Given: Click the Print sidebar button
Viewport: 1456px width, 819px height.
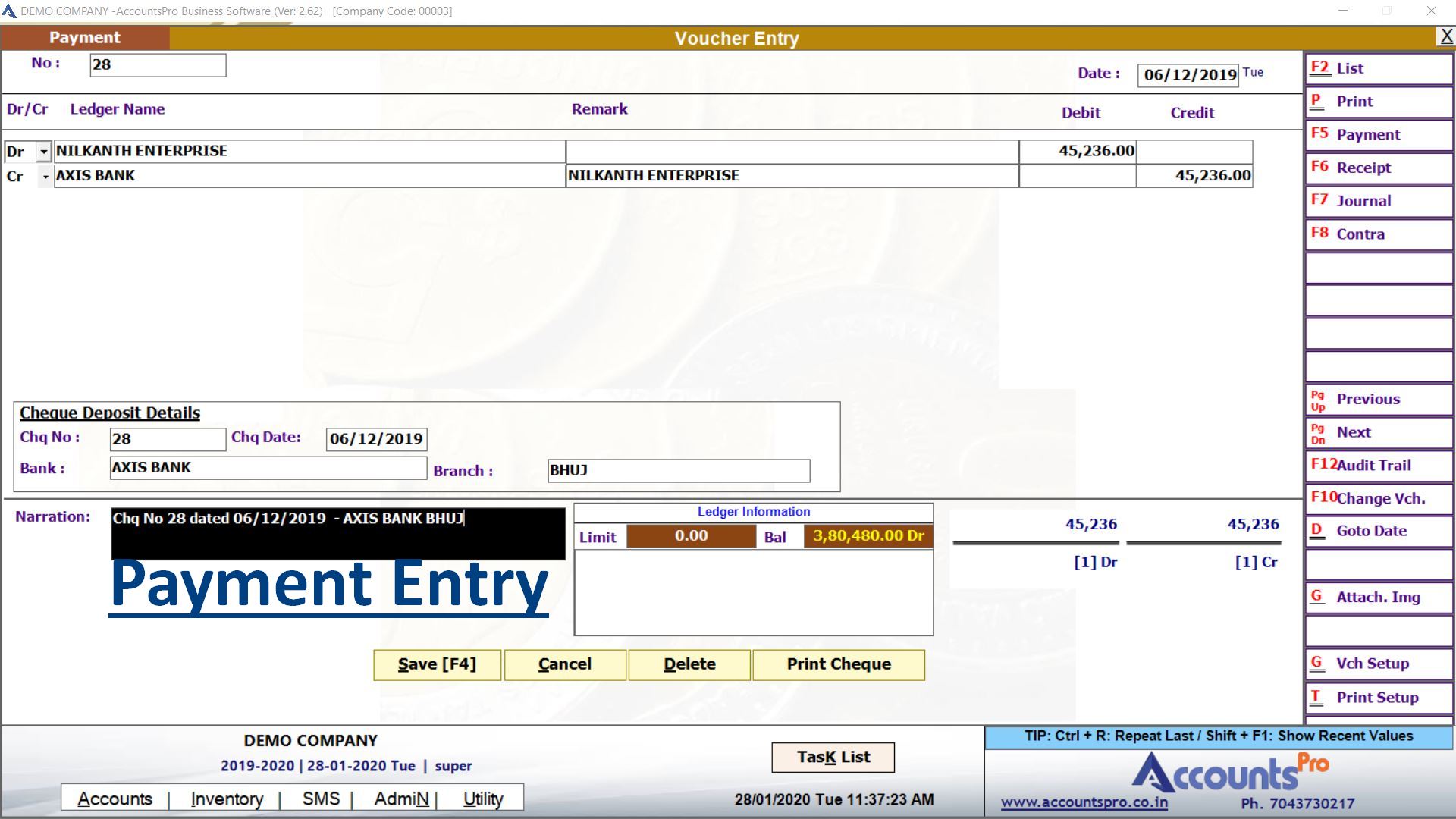Looking at the screenshot, I should coord(1378,102).
